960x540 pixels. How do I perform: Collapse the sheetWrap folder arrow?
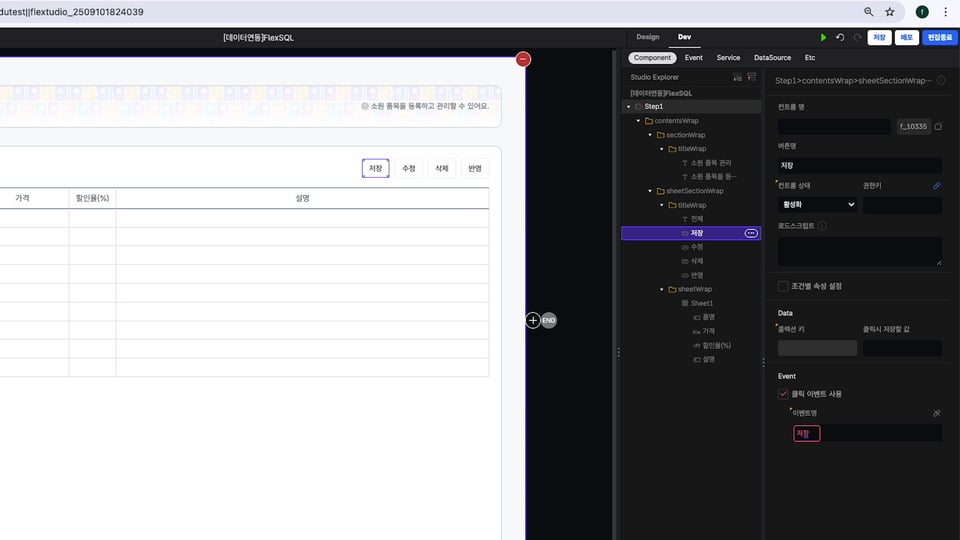click(x=662, y=289)
